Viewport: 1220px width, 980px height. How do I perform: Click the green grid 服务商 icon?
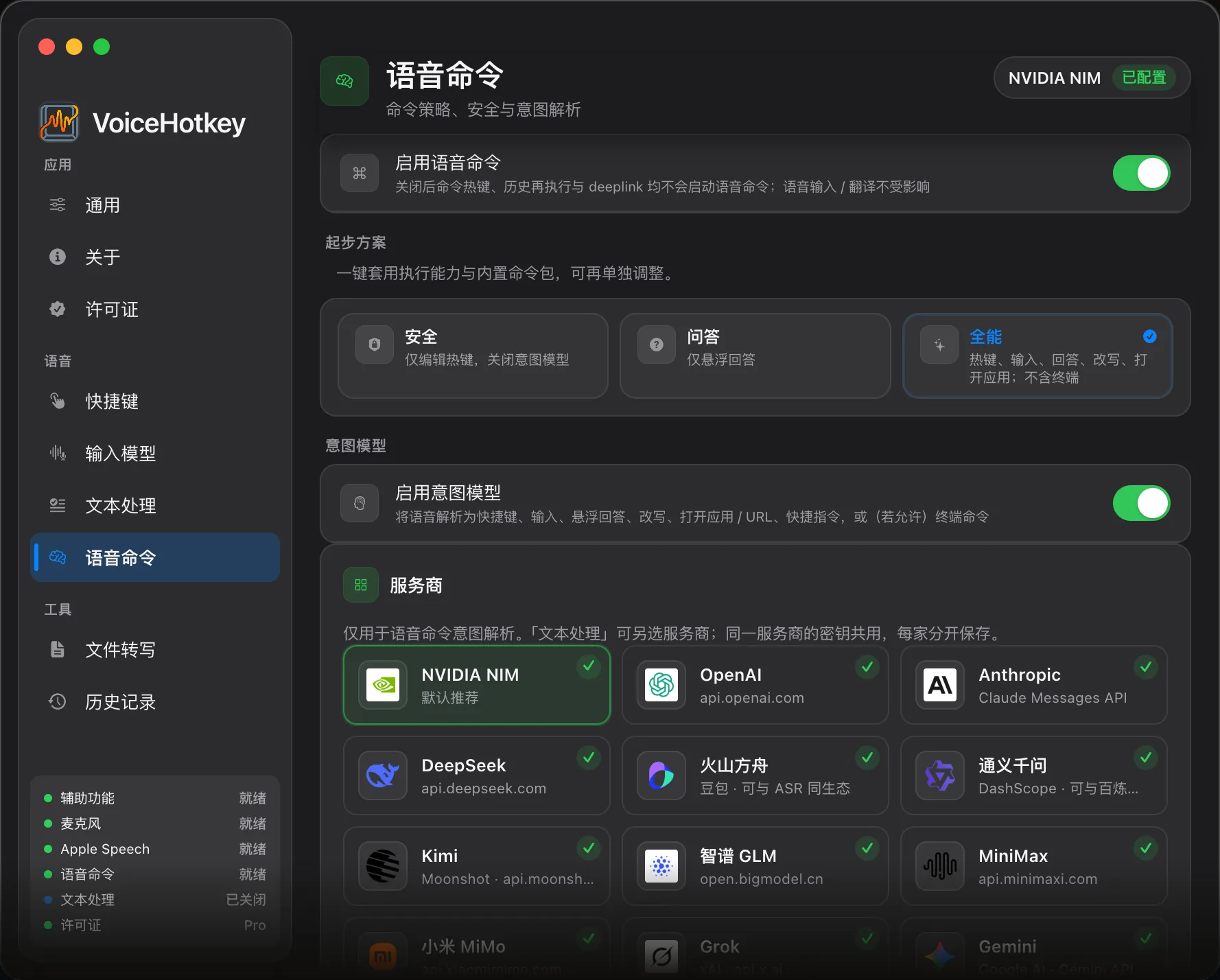point(361,585)
